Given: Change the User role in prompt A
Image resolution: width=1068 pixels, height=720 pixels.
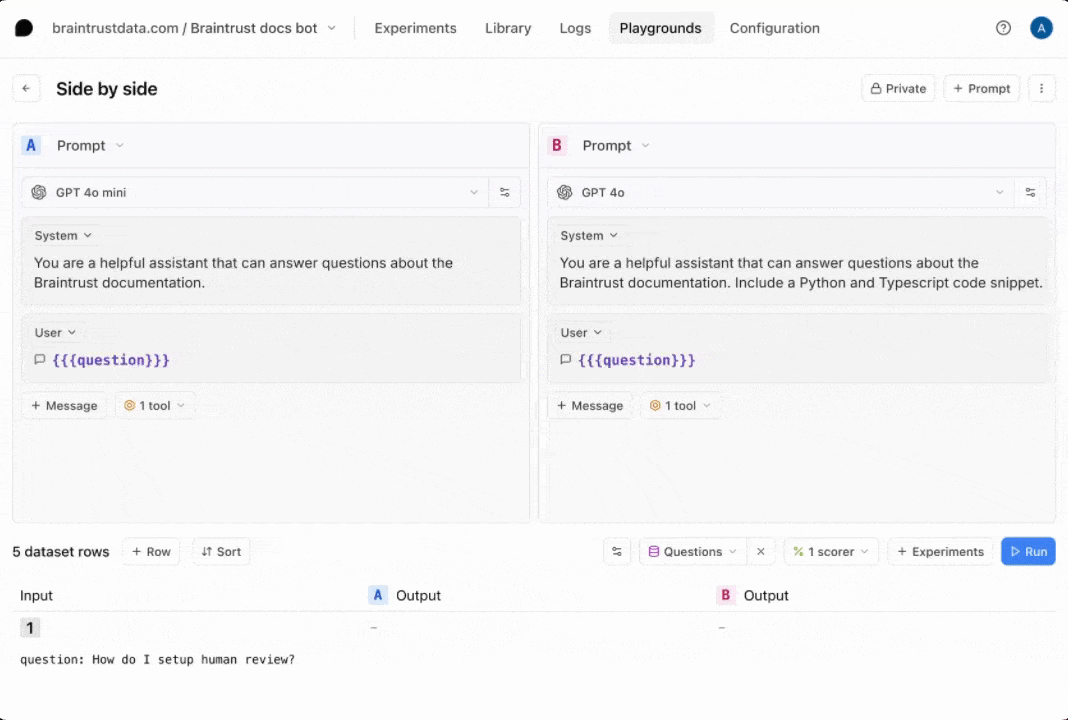Looking at the screenshot, I should coord(55,333).
